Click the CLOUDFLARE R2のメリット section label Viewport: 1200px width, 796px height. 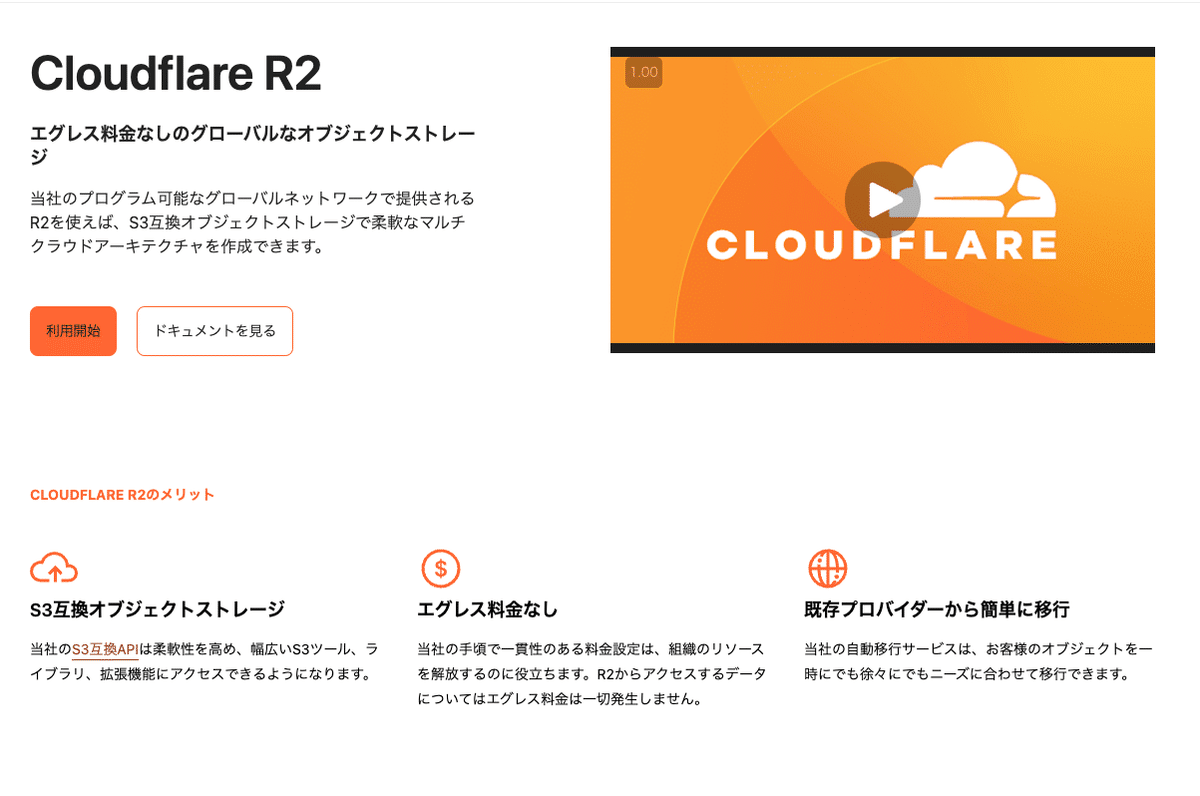pyautogui.click(x=122, y=493)
